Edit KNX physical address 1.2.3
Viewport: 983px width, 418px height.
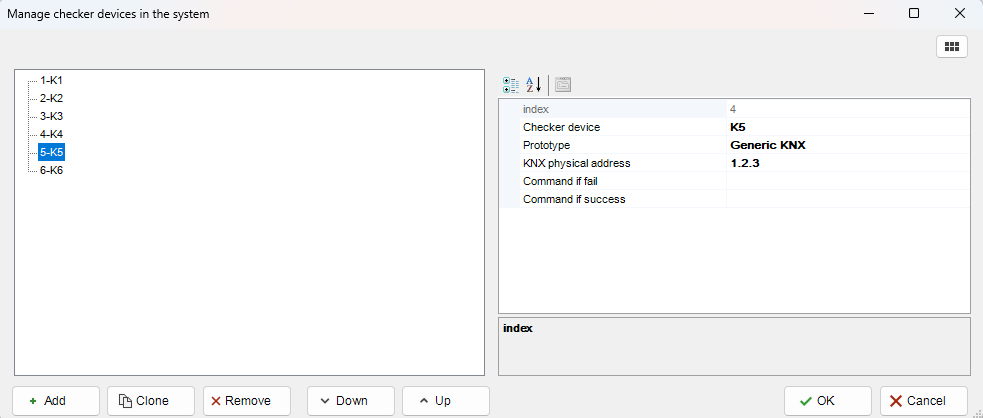[847, 163]
